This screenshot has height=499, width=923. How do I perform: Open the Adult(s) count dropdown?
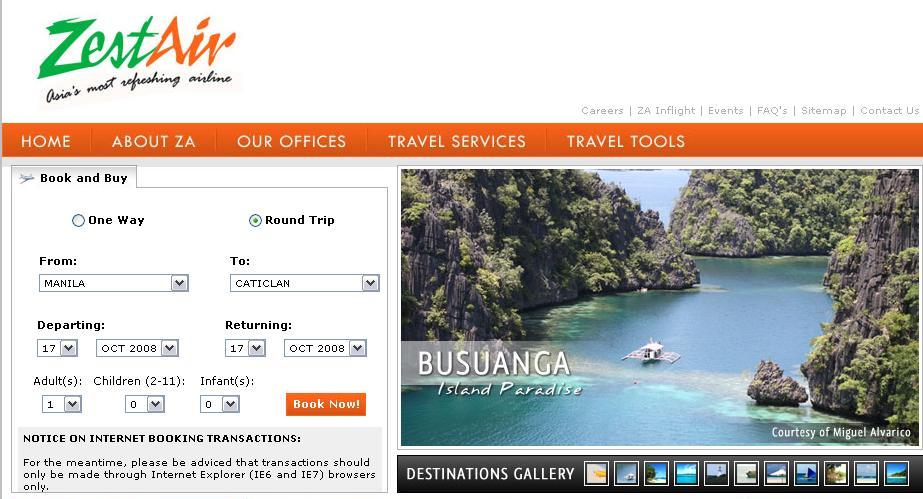[x=61, y=404]
